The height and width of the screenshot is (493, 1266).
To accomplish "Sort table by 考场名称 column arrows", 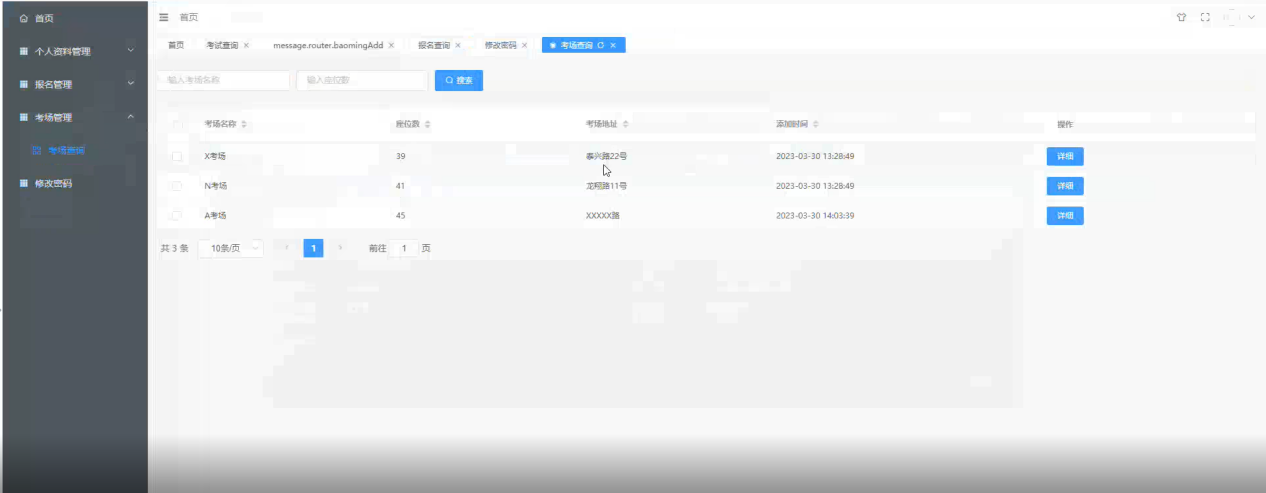I will point(244,124).
